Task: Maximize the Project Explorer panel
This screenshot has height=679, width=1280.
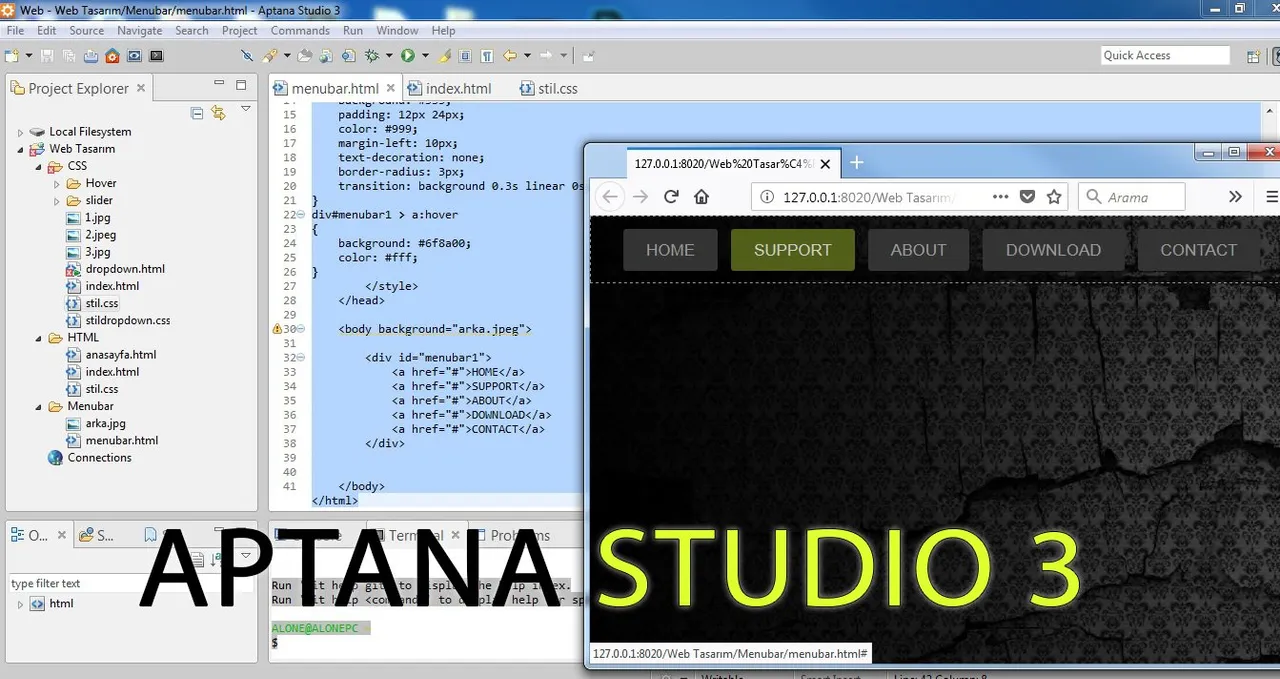Action: pyautogui.click(x=241, y=85)
